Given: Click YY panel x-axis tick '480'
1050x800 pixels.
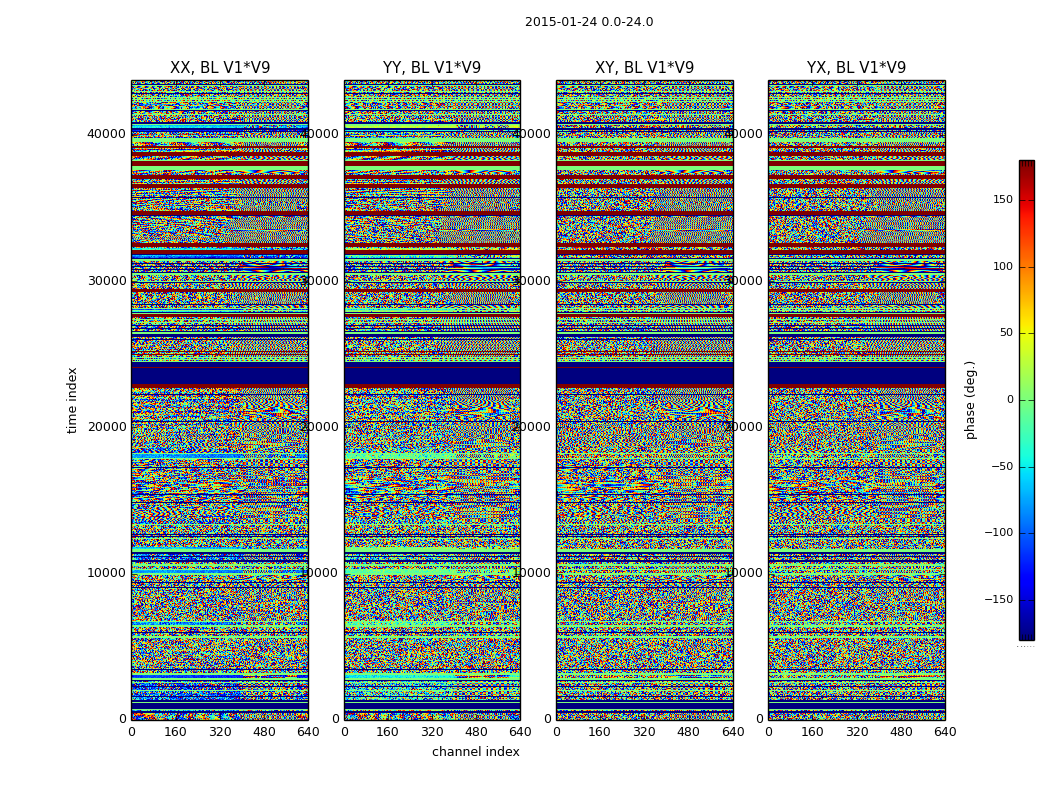Looking at the screenshot, I should click(476, 732).
